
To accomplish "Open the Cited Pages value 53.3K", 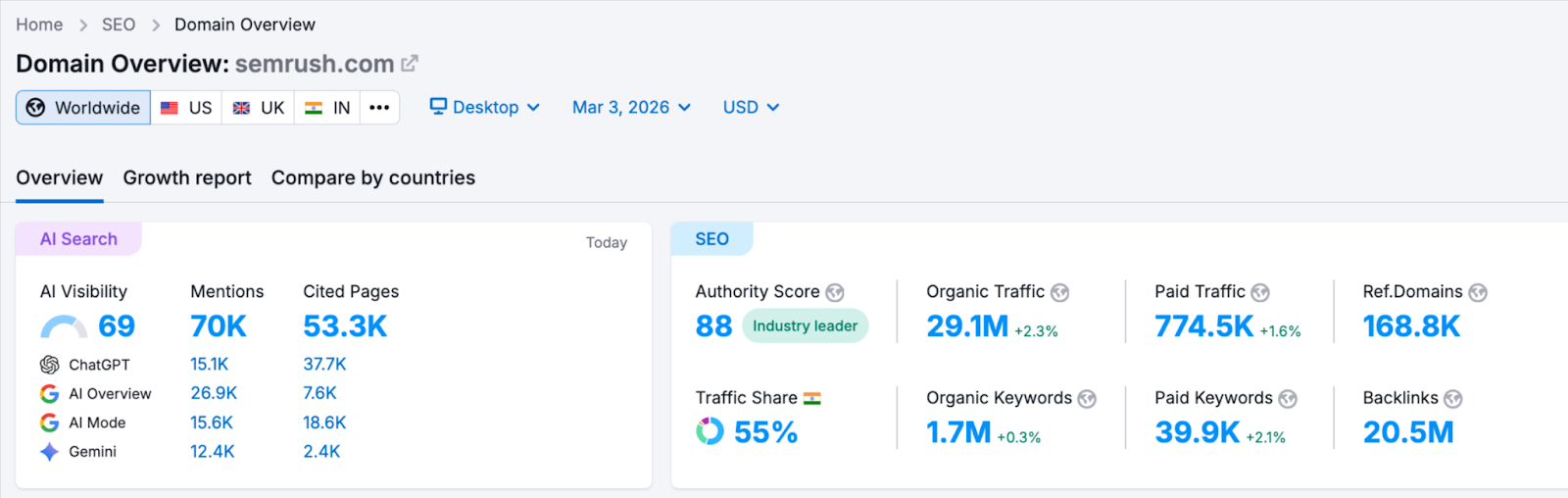I will point(345,326).
